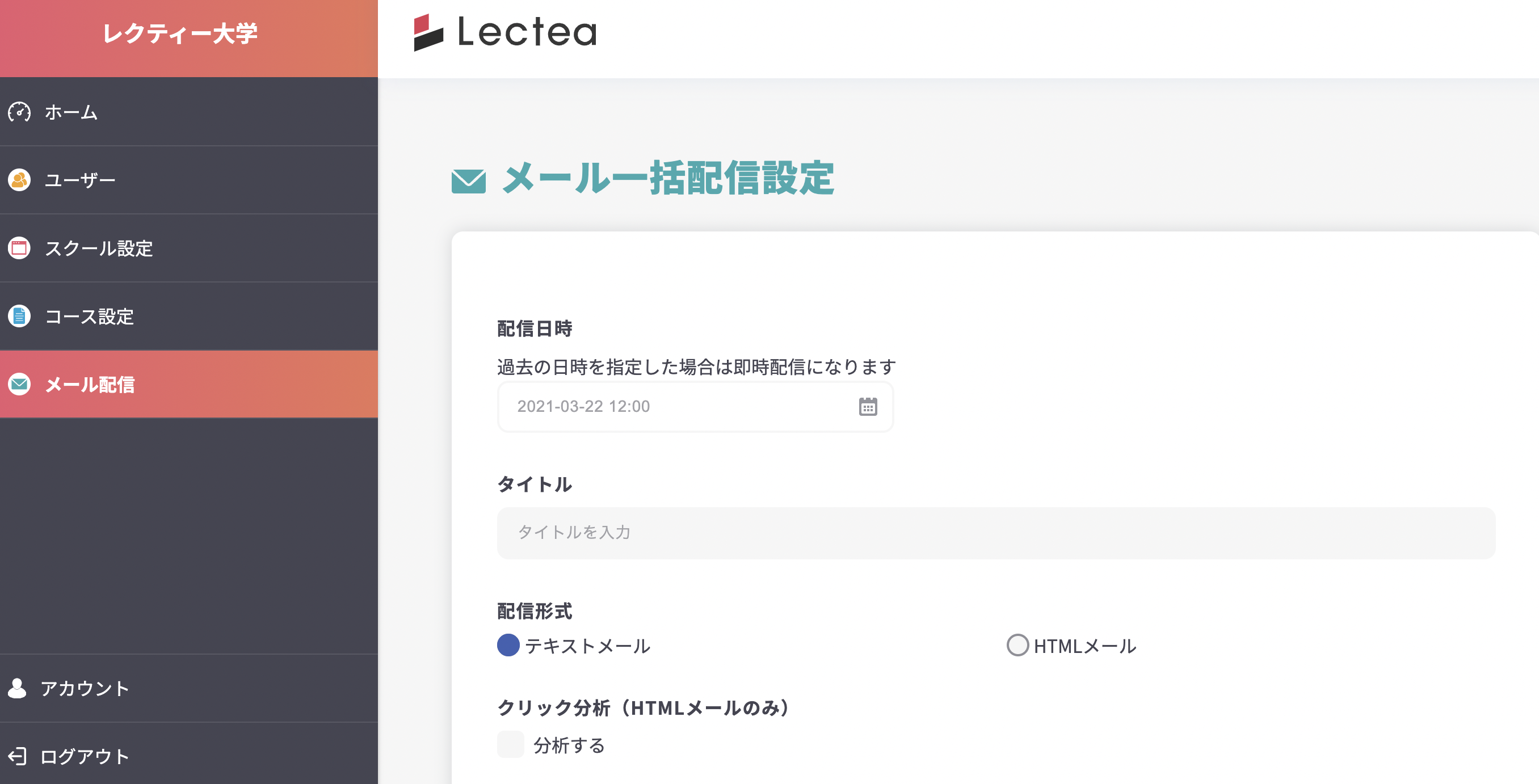Click レクティー大学 header title
This screenshot has height=784, width=1539.
click(x=180, y=33)
